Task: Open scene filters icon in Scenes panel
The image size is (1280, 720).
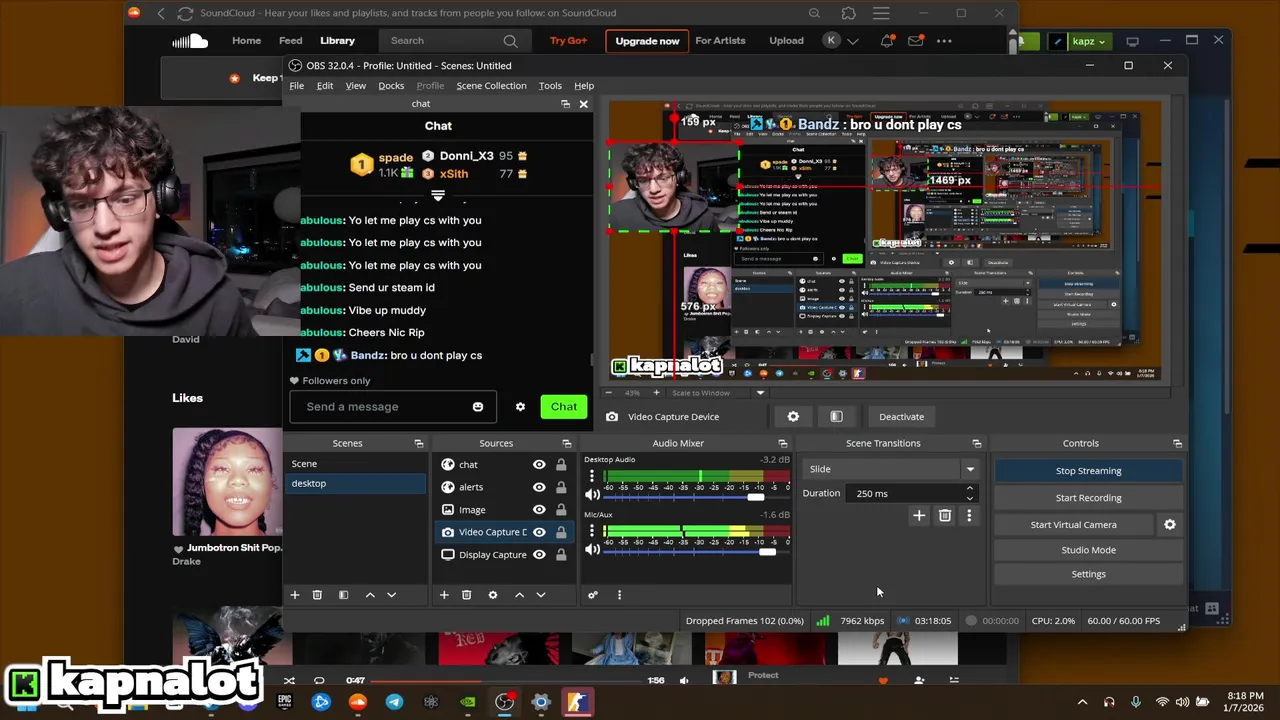Action: pos(343,595)
